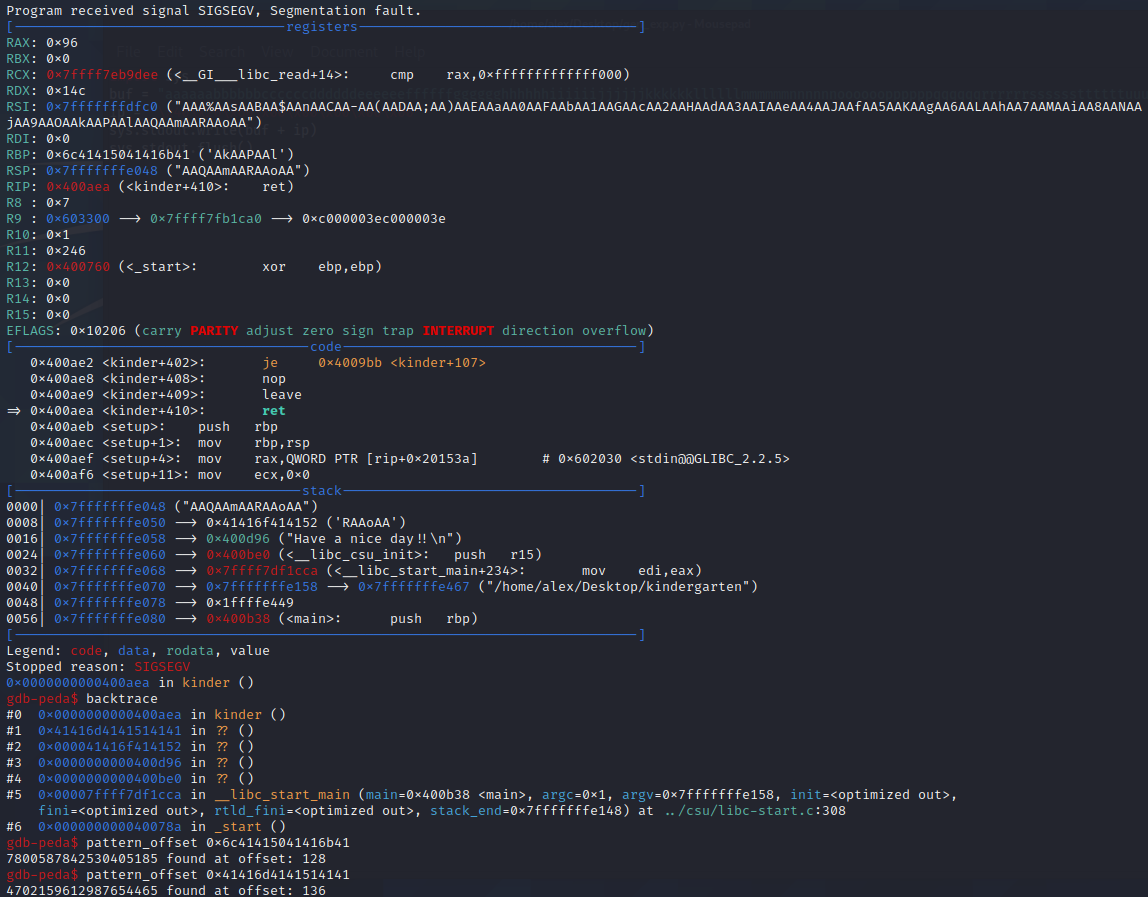Click 'RAAoAA' in stack row 0008
The height and width of the screenshot is (897, 1148).
[365, 523]
